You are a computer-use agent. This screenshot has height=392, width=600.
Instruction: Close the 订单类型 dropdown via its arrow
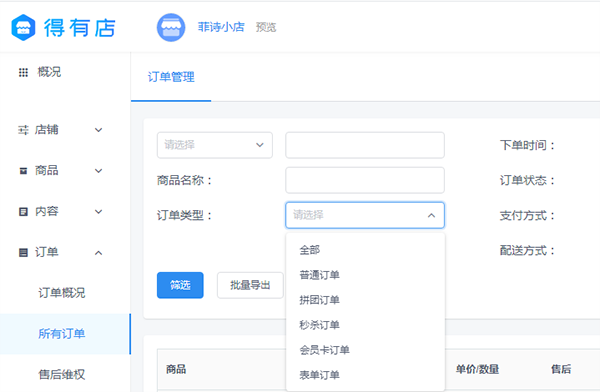click(x=431, y=216)
